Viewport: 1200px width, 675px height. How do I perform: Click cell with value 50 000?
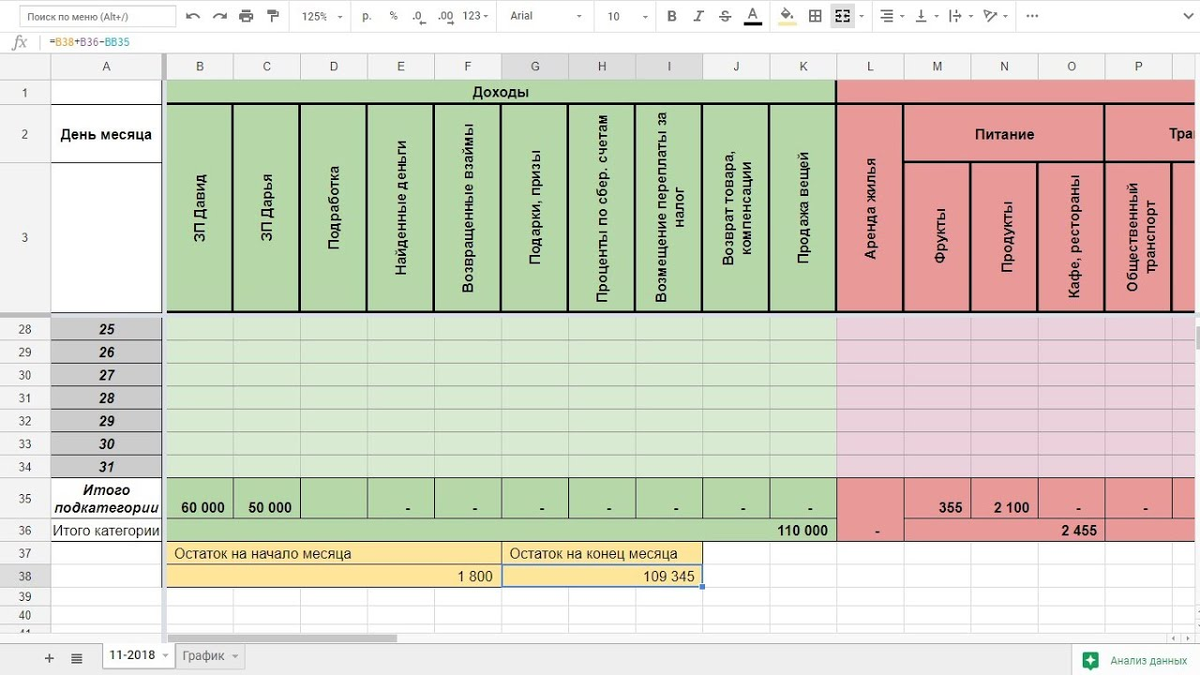267,498
